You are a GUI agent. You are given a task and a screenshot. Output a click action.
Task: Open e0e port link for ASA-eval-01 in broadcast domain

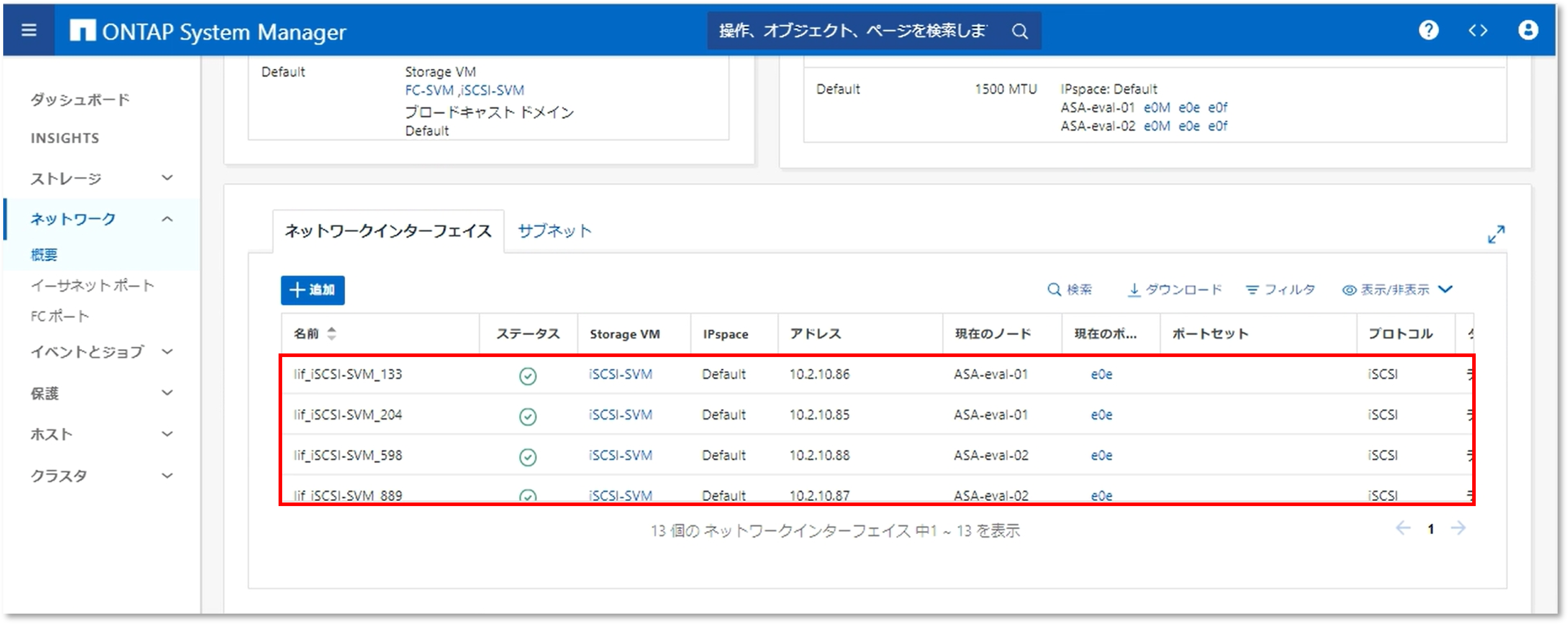1189,108
